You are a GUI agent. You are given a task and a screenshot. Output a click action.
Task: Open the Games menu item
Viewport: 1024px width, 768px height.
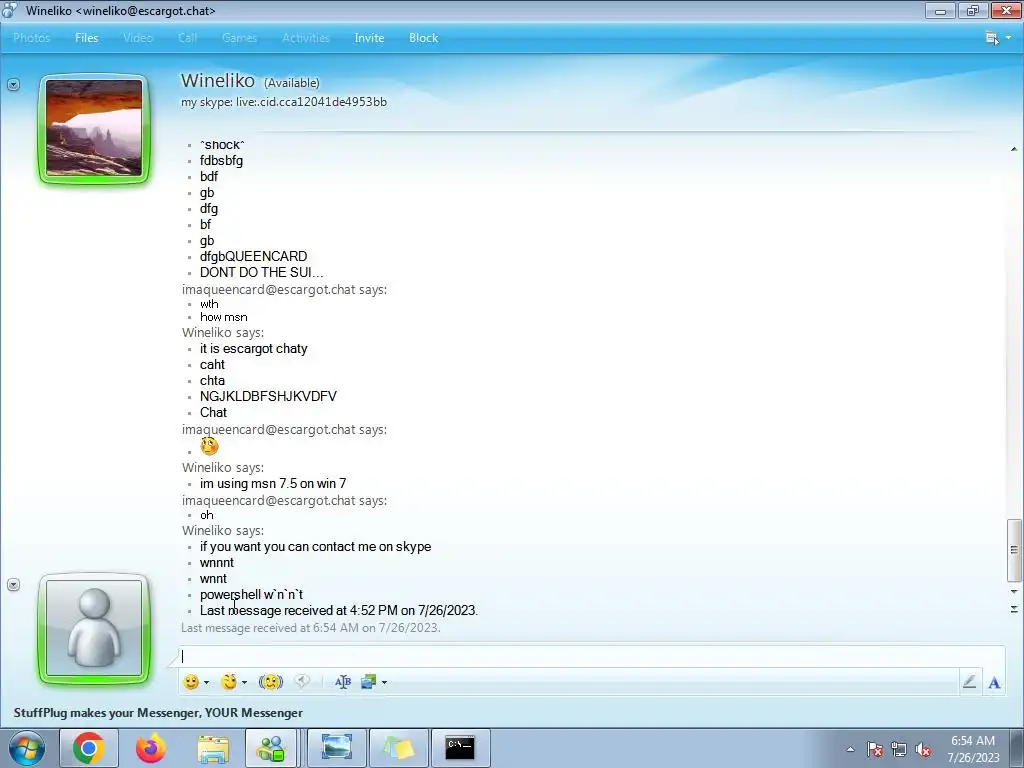pyautogui.click(x=239, y=38)
